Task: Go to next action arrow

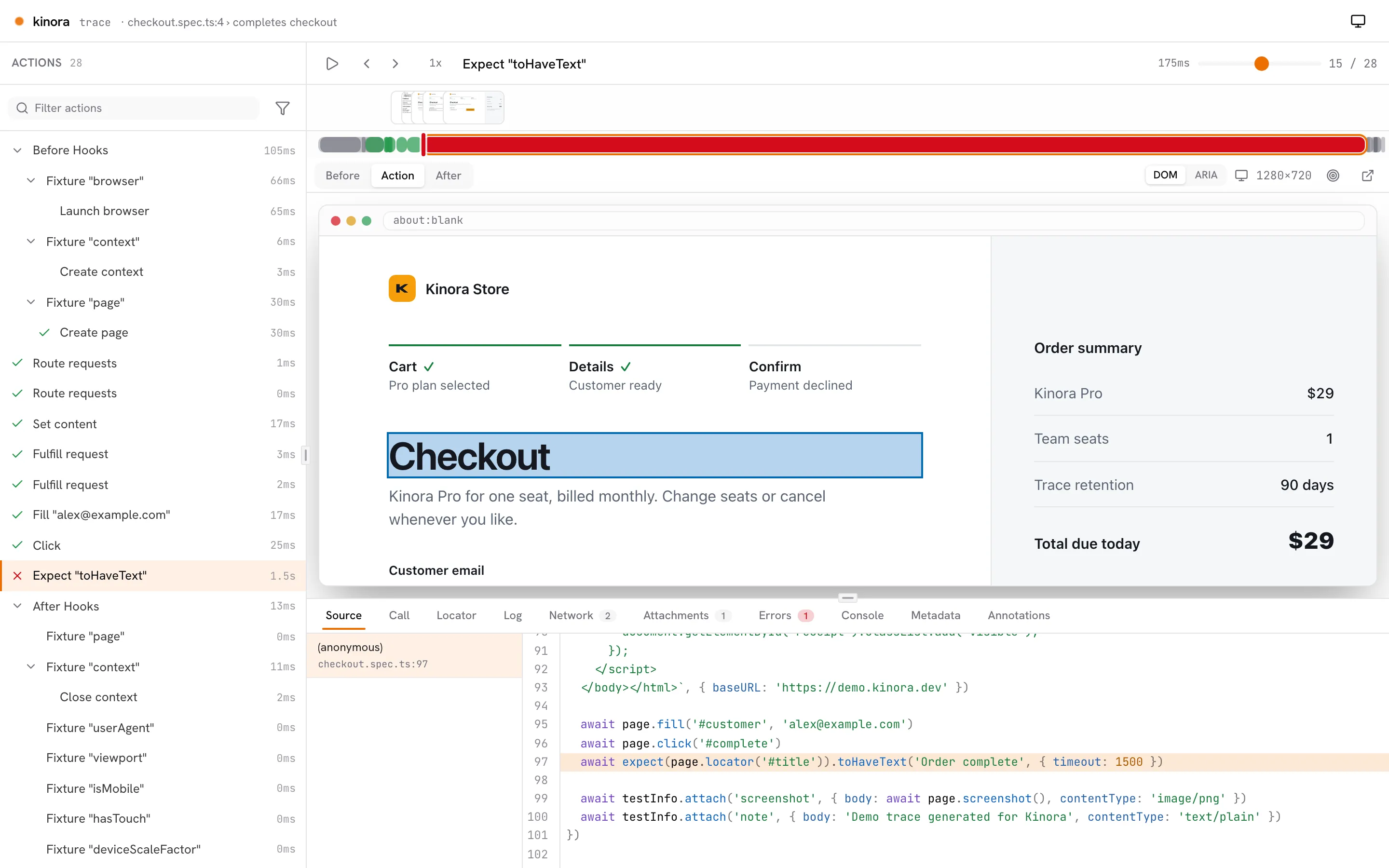Action: pyautogui.click(x=395, y=63)
